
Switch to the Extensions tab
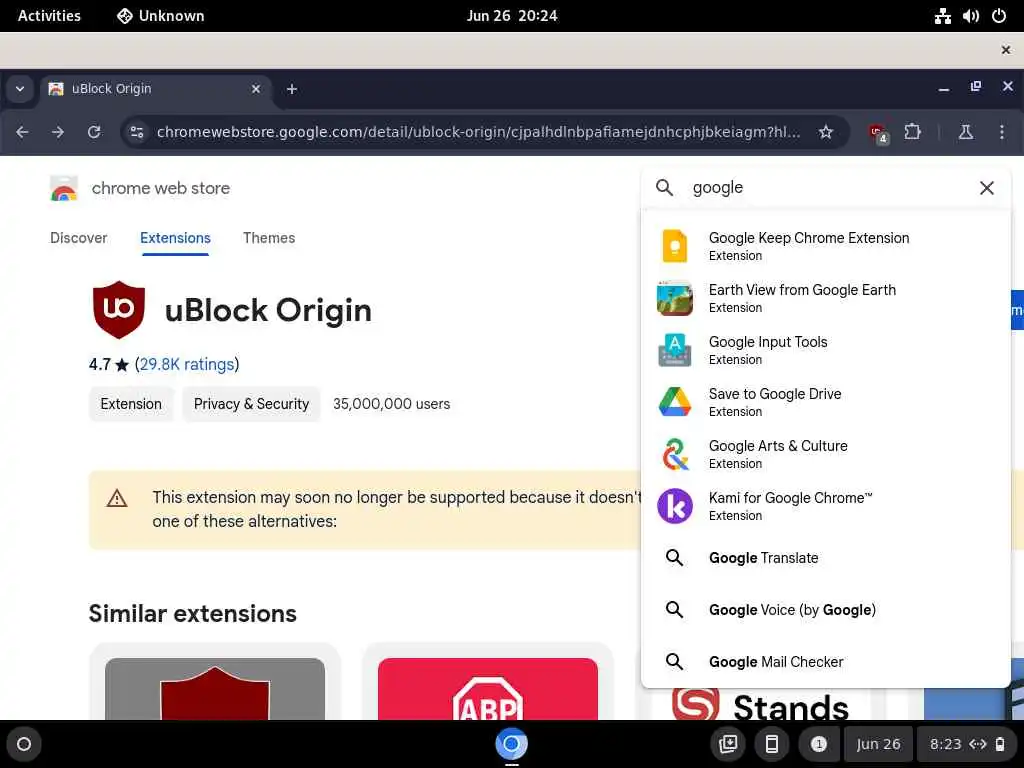pyautogui.click(x=175, y=238)
